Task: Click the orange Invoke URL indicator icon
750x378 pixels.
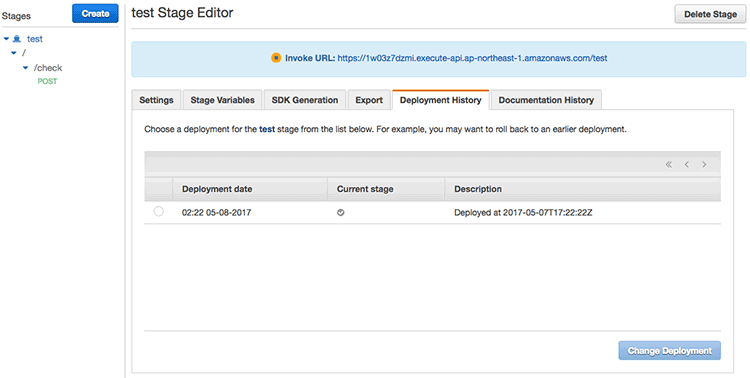Action: pyautogui.click(x=276, y=58)
